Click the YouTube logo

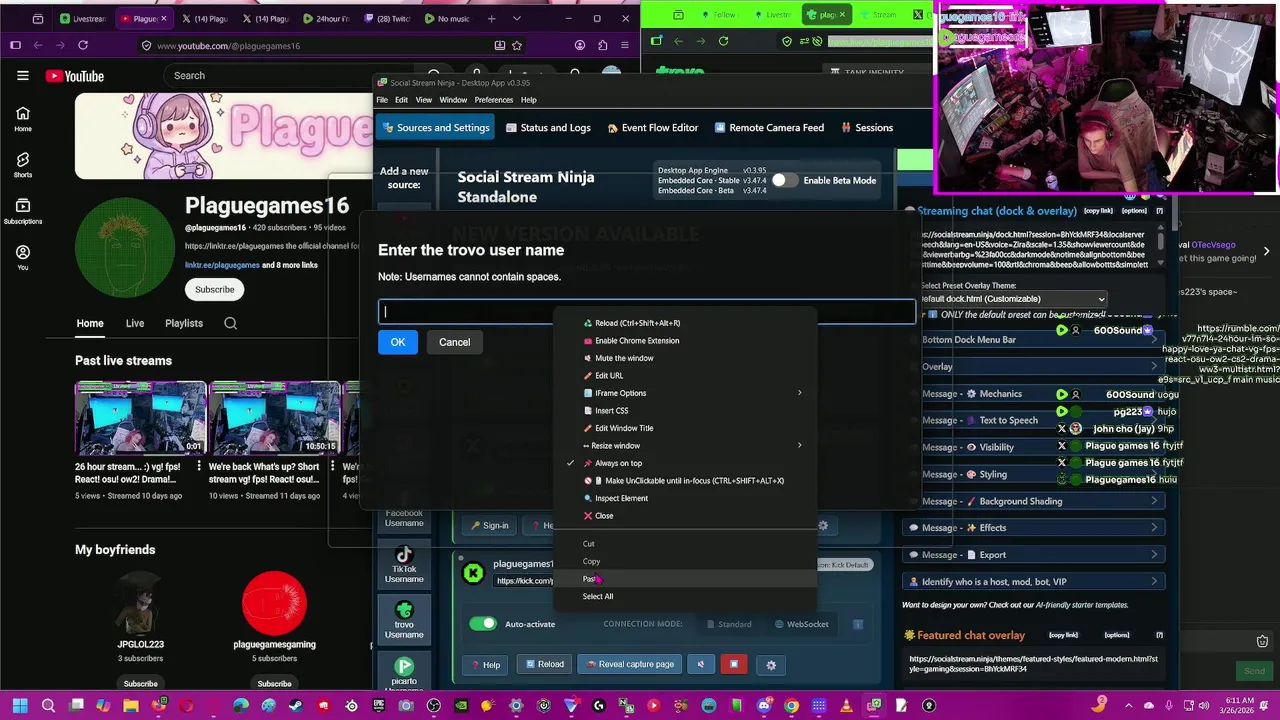(75, 76)
